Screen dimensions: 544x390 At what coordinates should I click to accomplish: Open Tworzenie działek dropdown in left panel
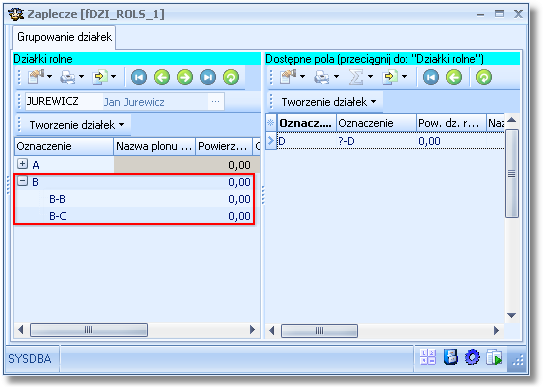(x=77, y=125)
